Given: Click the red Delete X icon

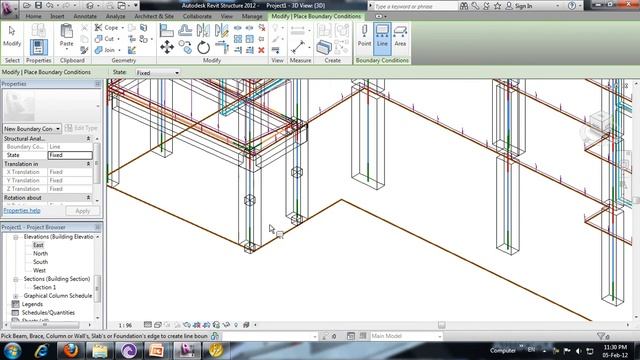Looking at the screenshot, I should click(x=261, y=50).
